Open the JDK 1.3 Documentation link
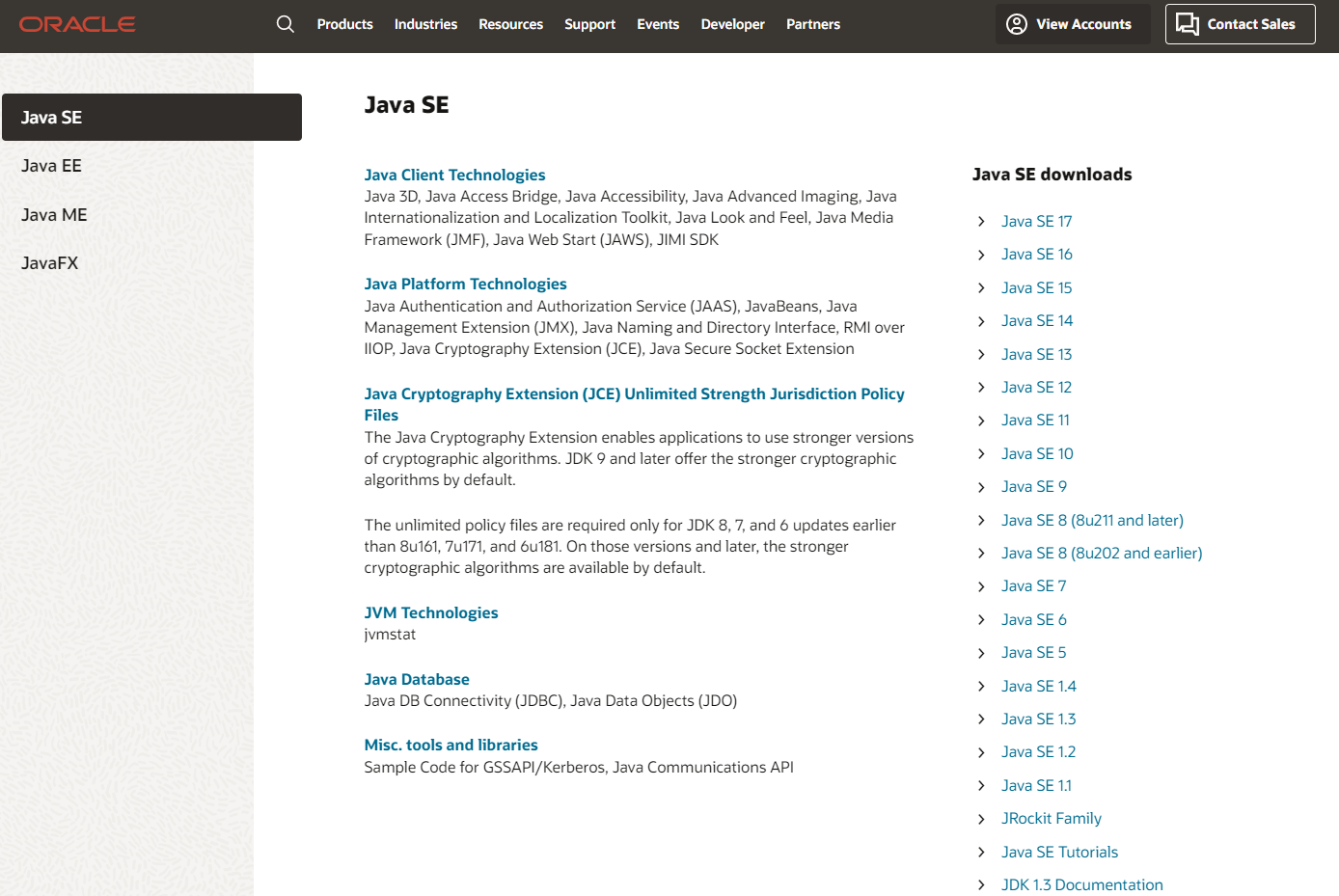 (x=1081, y=885)
